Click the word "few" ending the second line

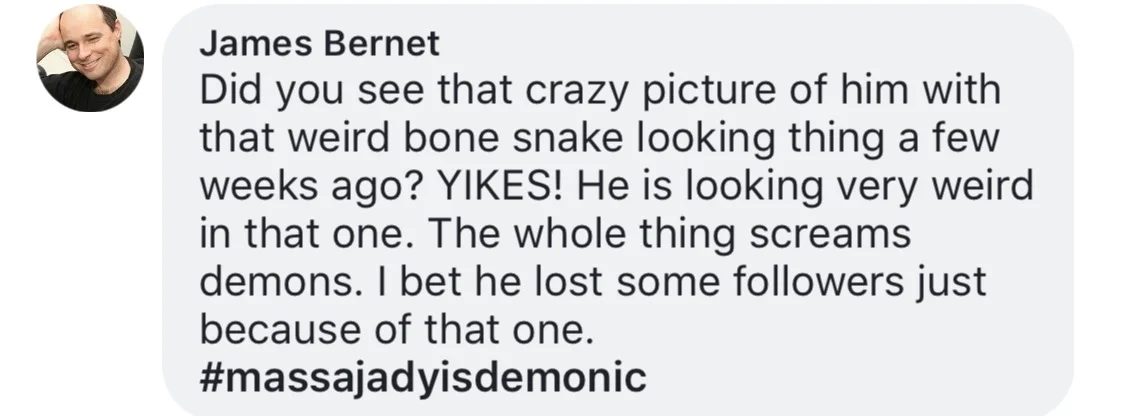[x=964, y=138]
